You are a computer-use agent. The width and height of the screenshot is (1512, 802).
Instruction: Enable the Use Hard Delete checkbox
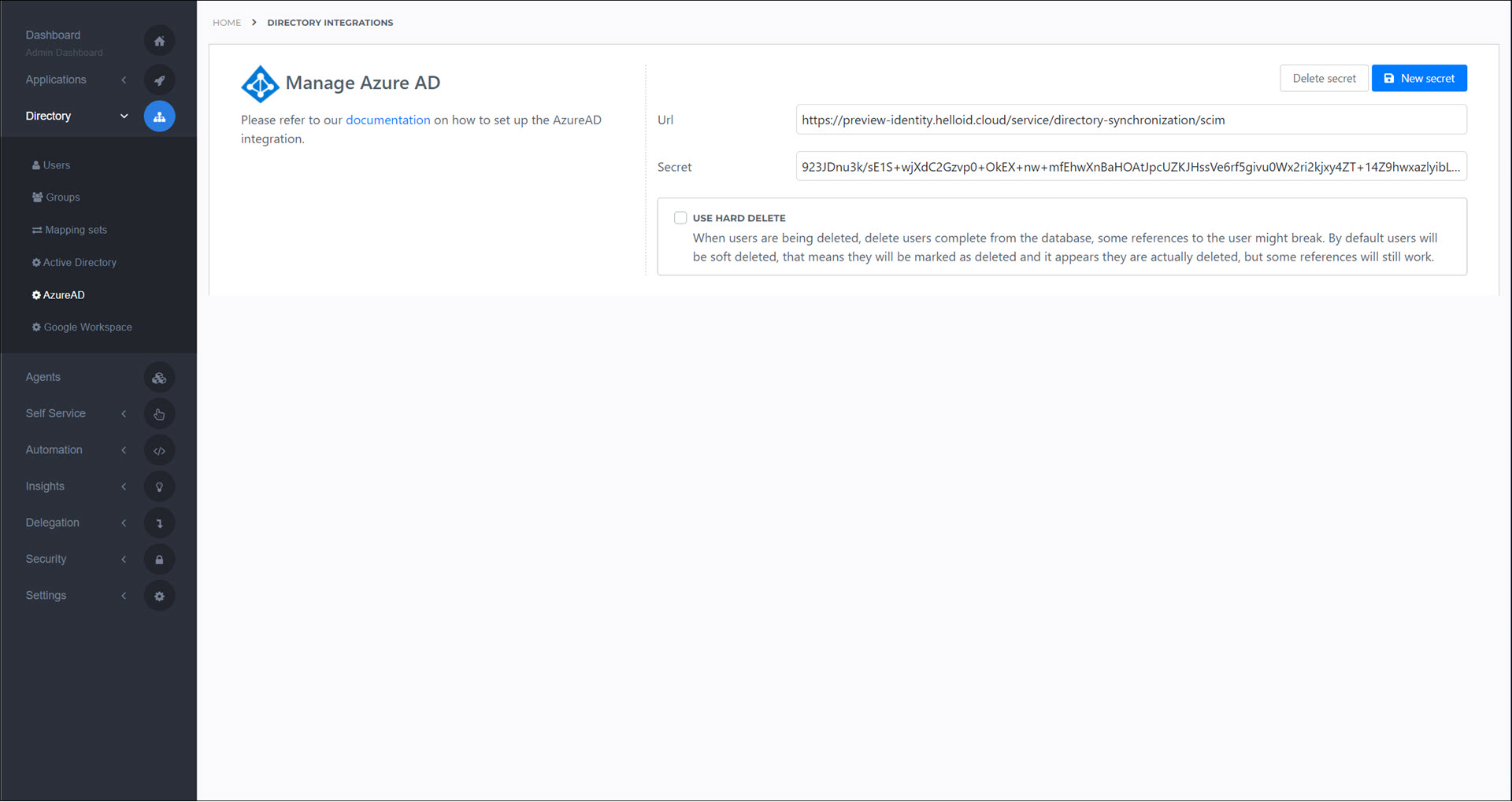pyautogui.click(x=680, y=218)
